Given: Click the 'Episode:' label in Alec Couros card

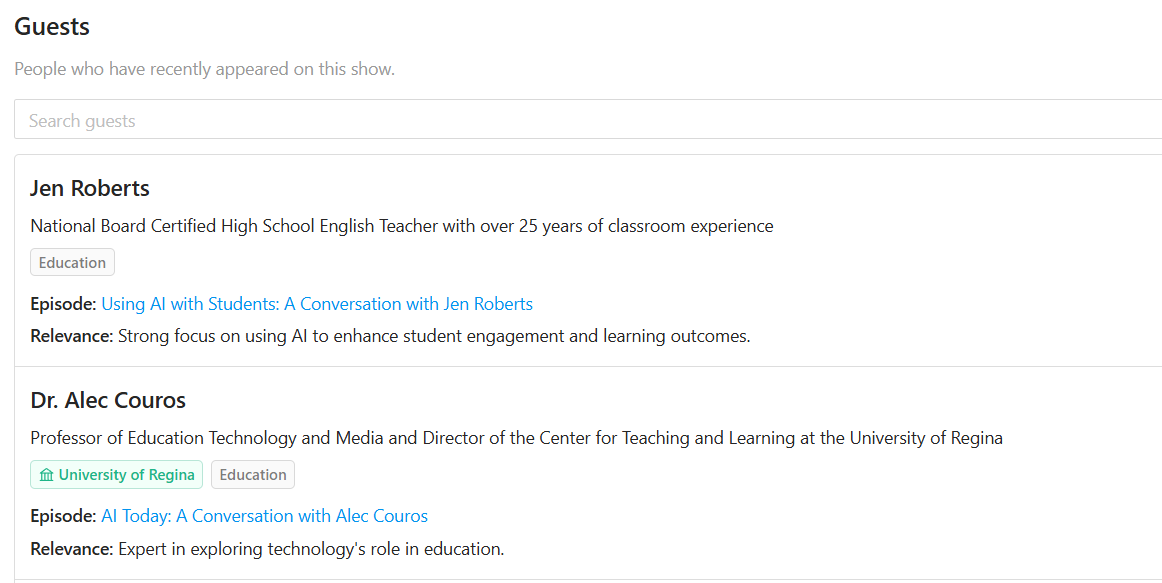Looking at the screenshot, I should pyautogui.click(x=63, y=516).
